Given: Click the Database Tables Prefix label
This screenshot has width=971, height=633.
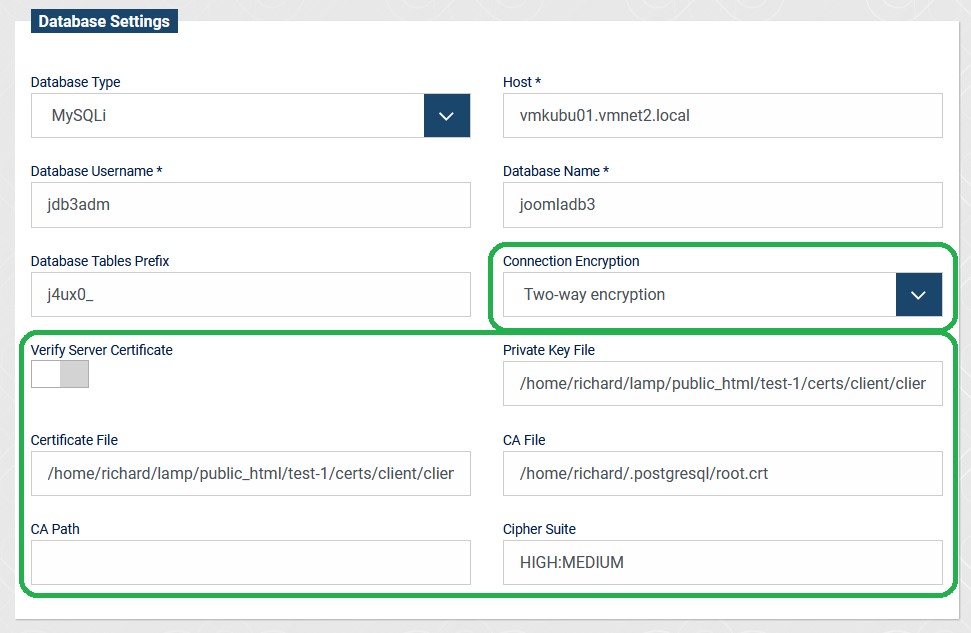Looking at the screenshot, I should click(100, 261).
